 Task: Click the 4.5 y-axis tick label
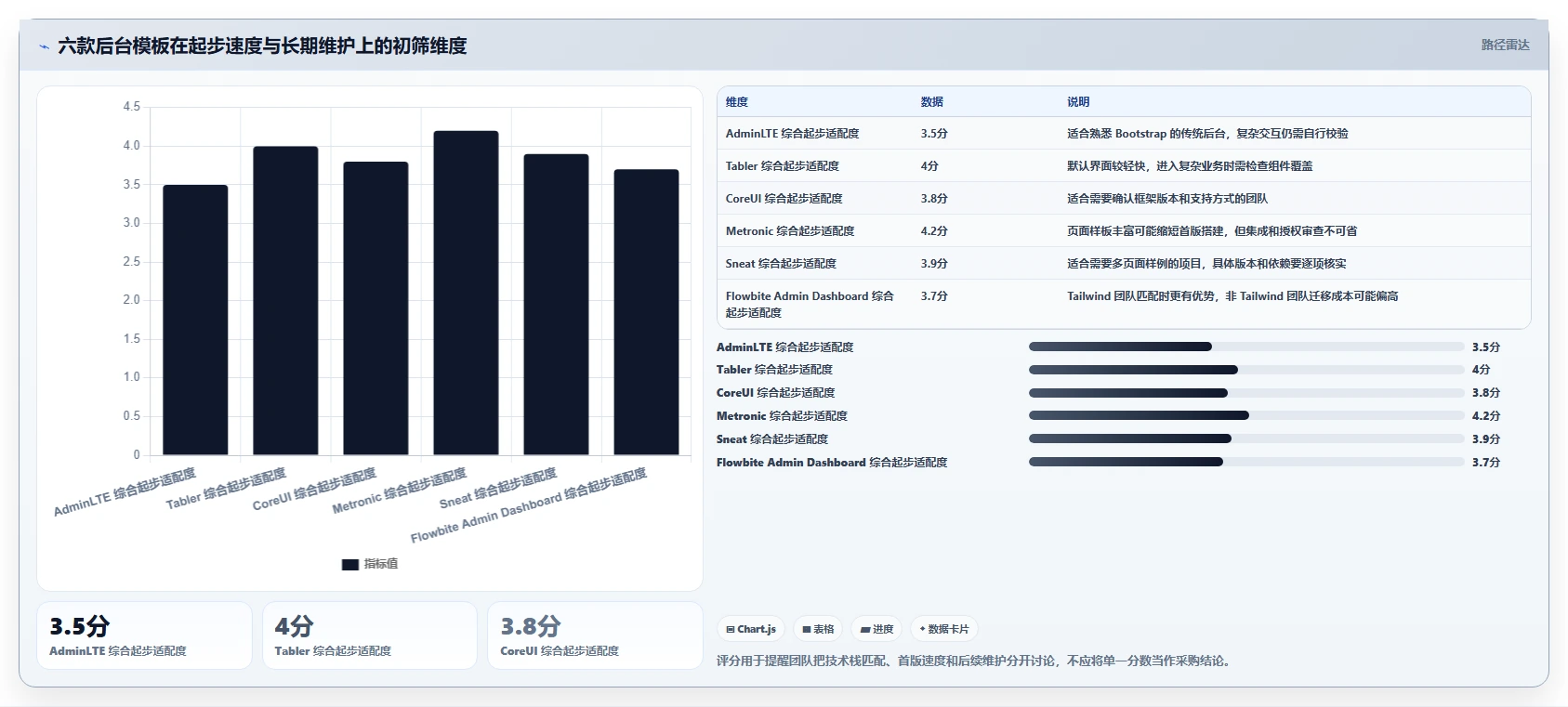132,107
